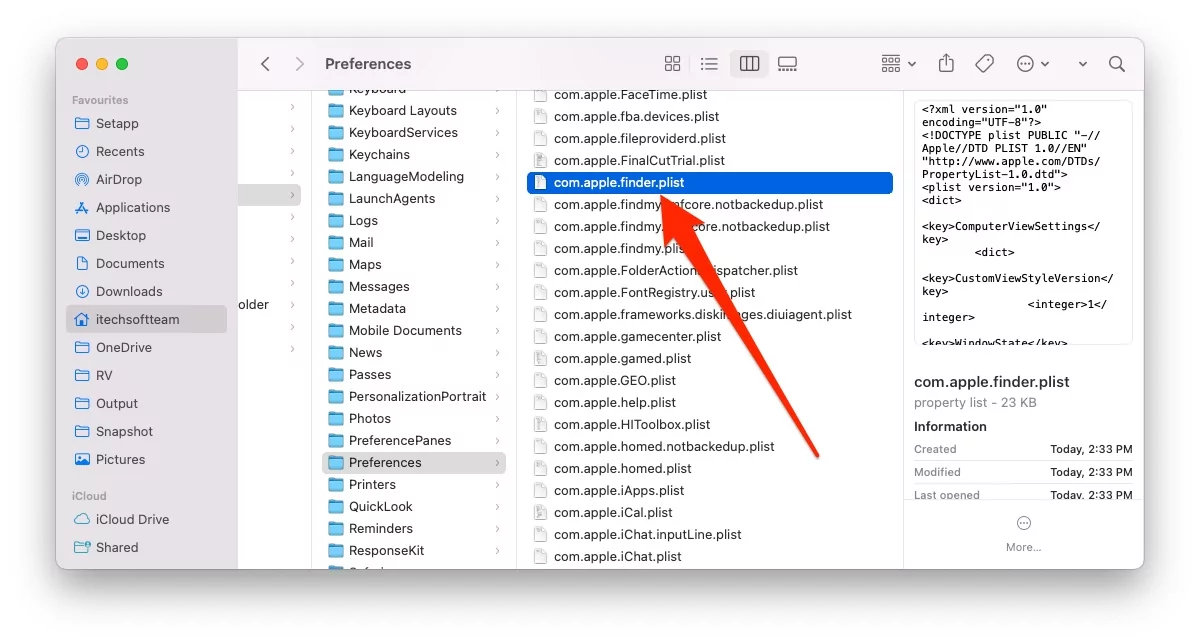Screen dimensions: 1200x643
Task: Select the Reminders folder
Action: click(414, 529)
